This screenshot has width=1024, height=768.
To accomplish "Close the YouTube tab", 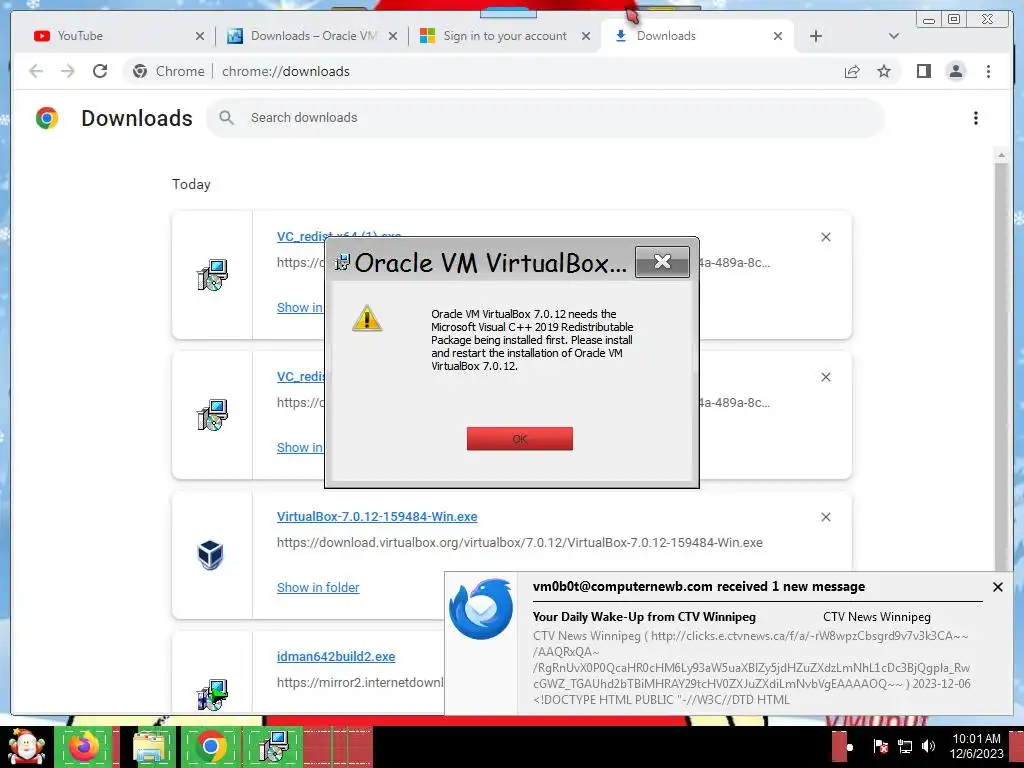I will point(200,36).
